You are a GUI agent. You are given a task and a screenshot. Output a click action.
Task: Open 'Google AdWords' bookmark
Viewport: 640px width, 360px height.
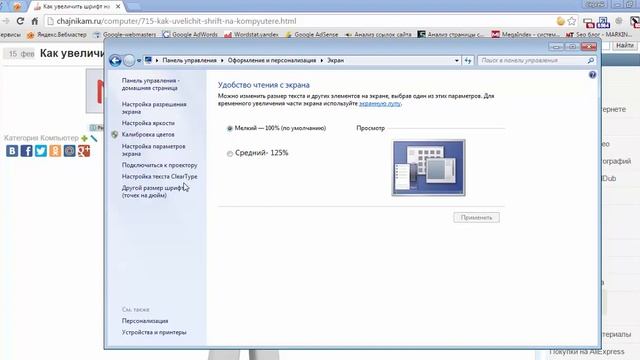coord(190,35)
